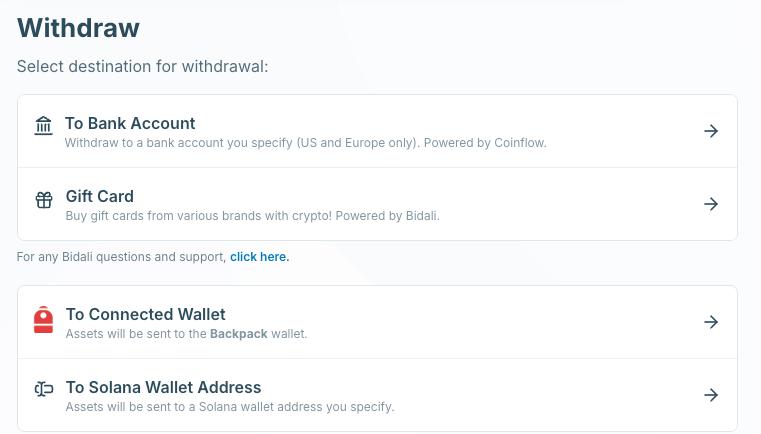Click the arrow on the Solana Wallet Address row

[711, 395]
